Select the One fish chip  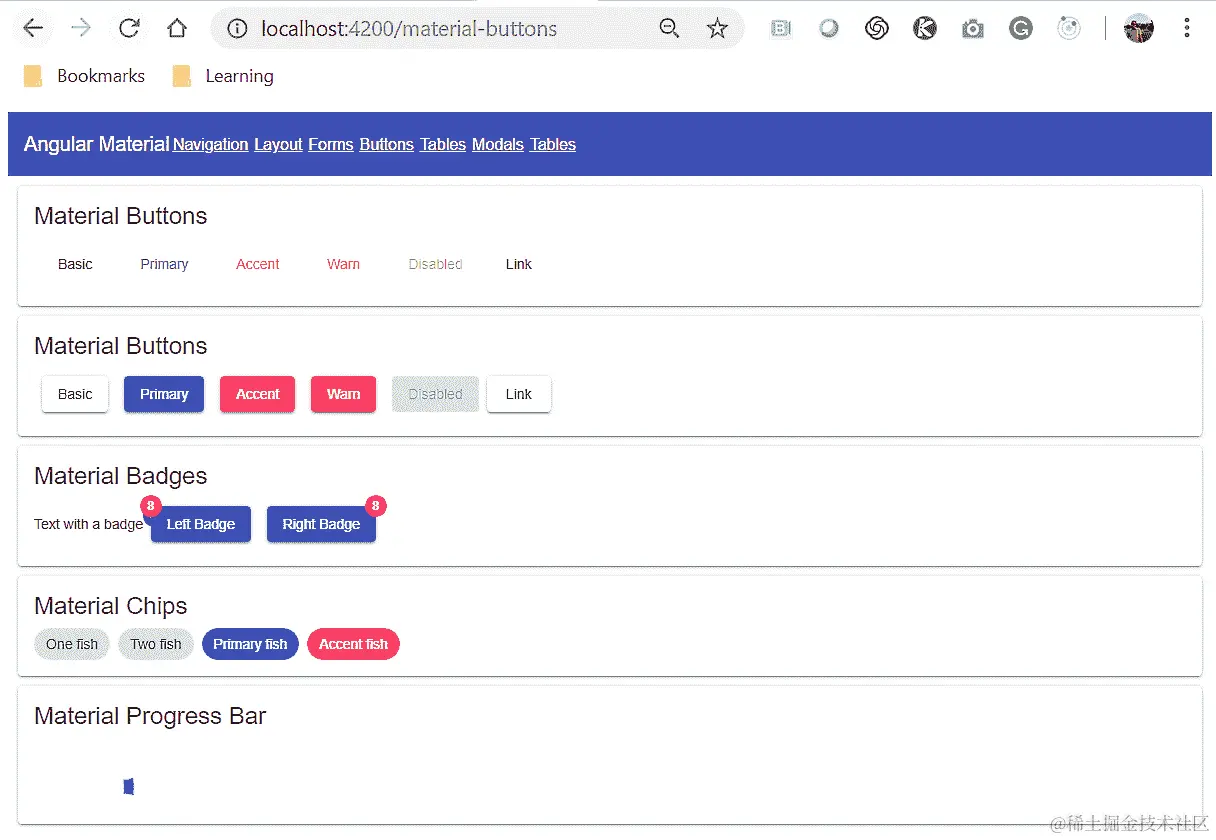coord(72,644)
